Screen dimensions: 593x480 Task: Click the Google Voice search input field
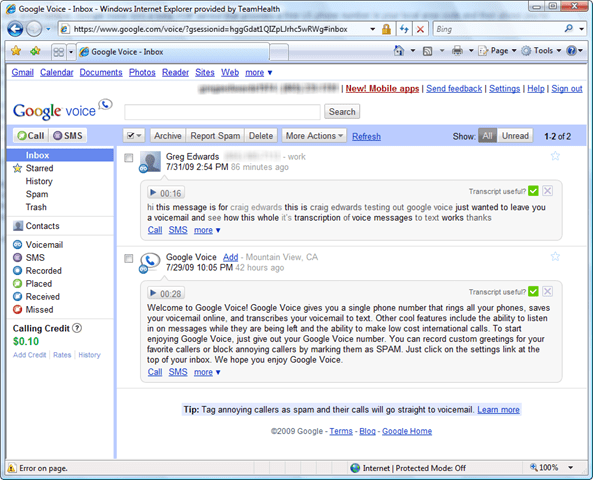click(x=222, y=112)
